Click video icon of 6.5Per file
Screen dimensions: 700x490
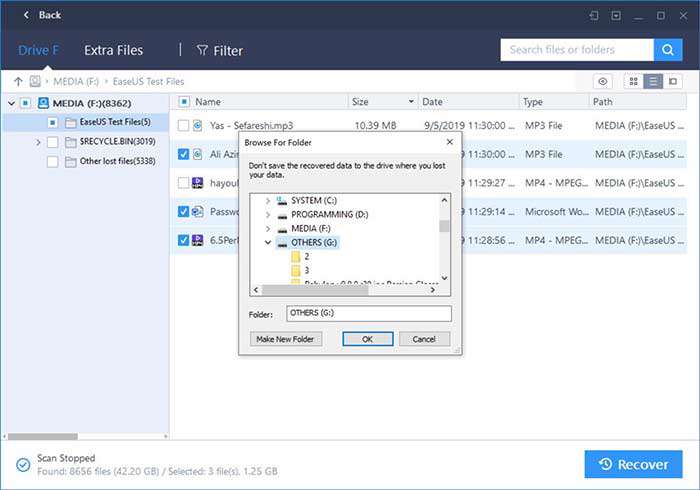(197, 240)
